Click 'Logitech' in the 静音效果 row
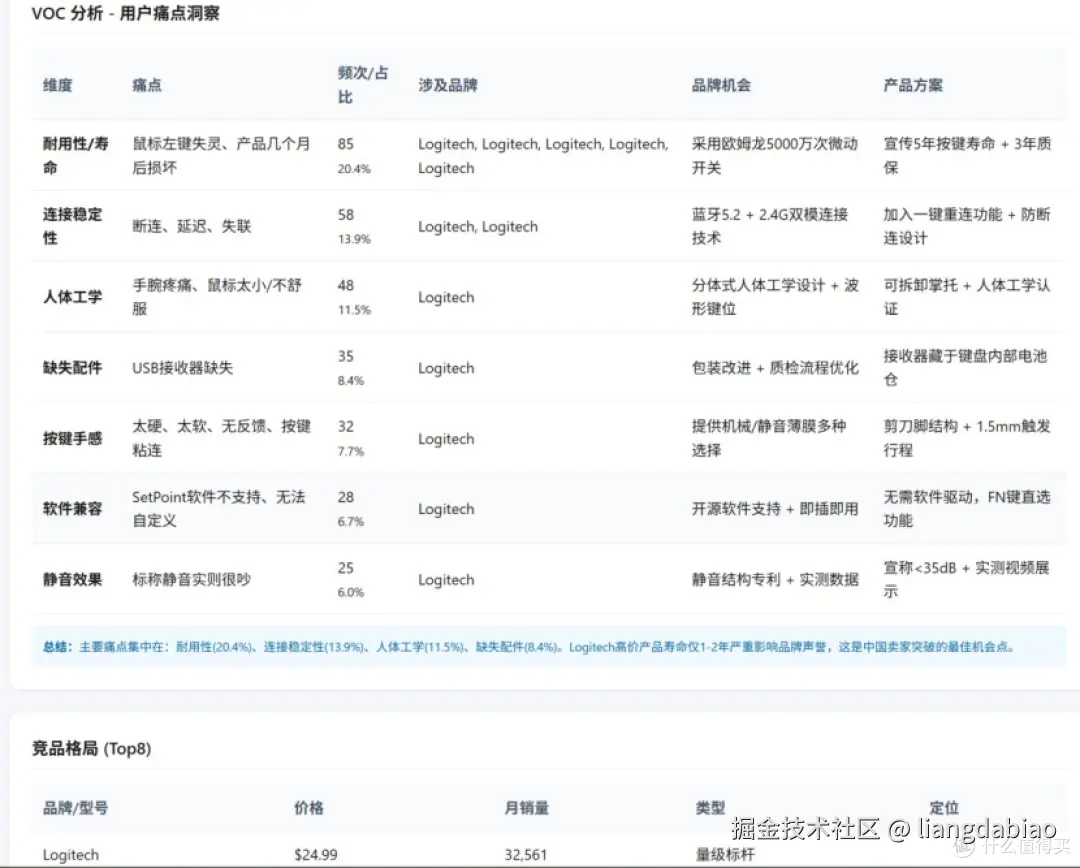Image resolution: width=1080 pixels, height=868 pixels. (446, 579)
